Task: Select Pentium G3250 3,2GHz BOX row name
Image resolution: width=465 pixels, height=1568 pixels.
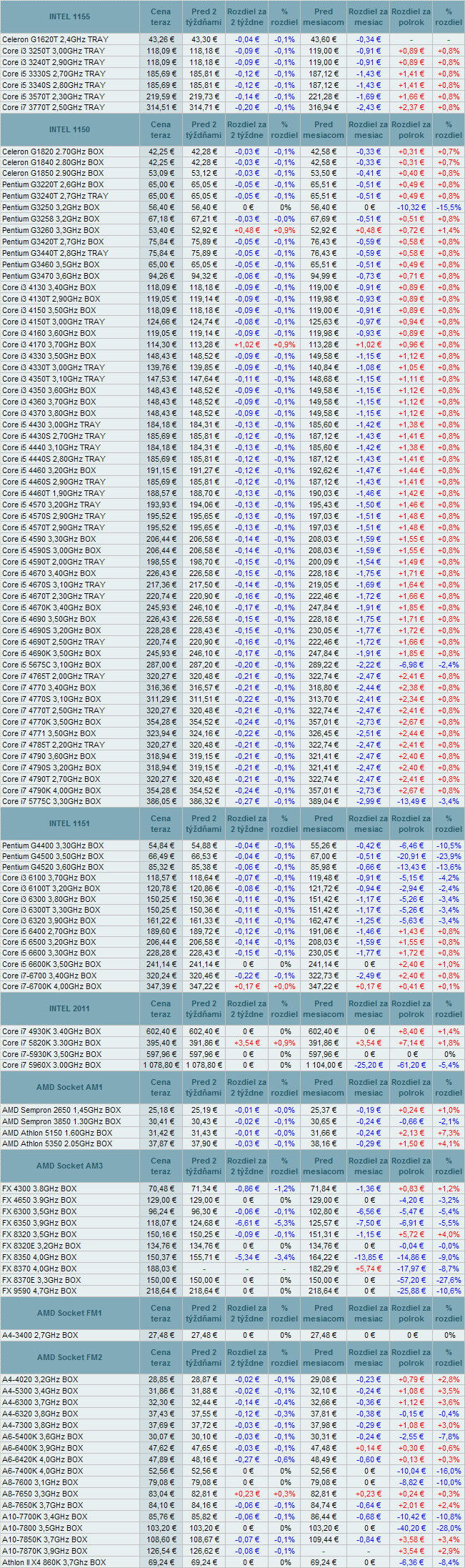Action: 51,207
